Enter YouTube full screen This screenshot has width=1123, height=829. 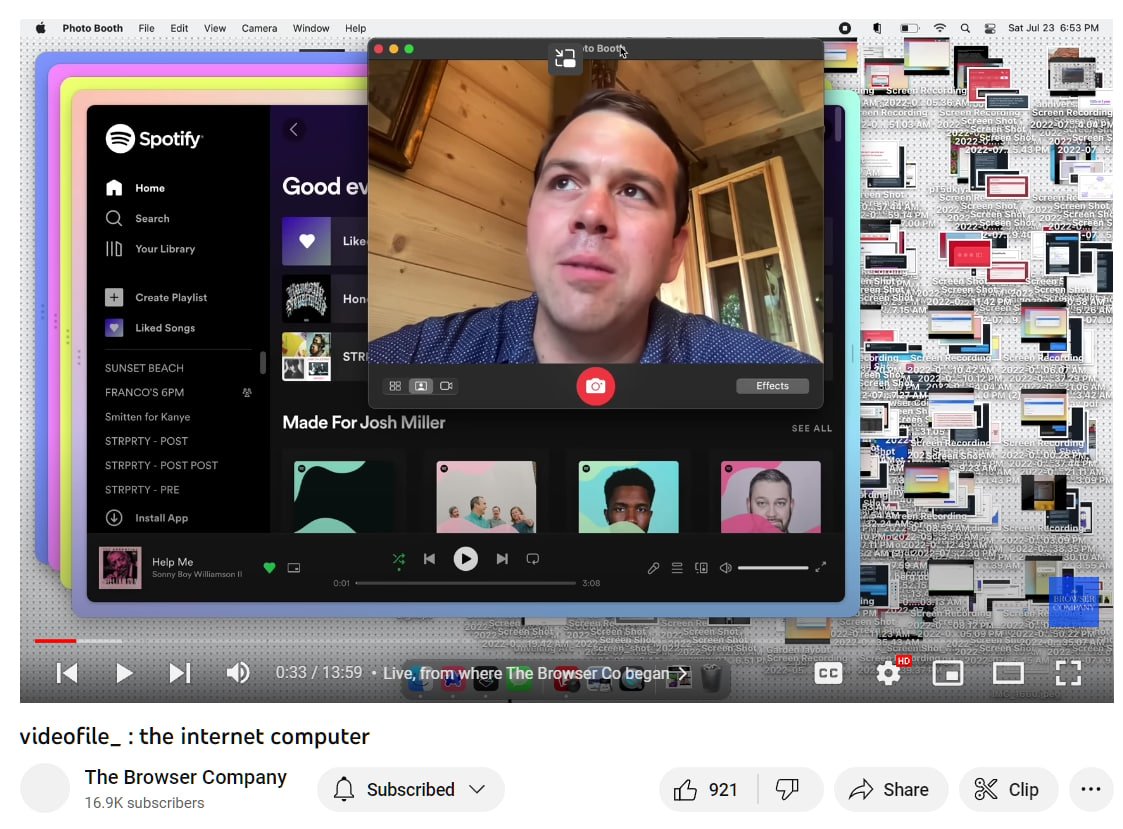(x=1068, y=673)
